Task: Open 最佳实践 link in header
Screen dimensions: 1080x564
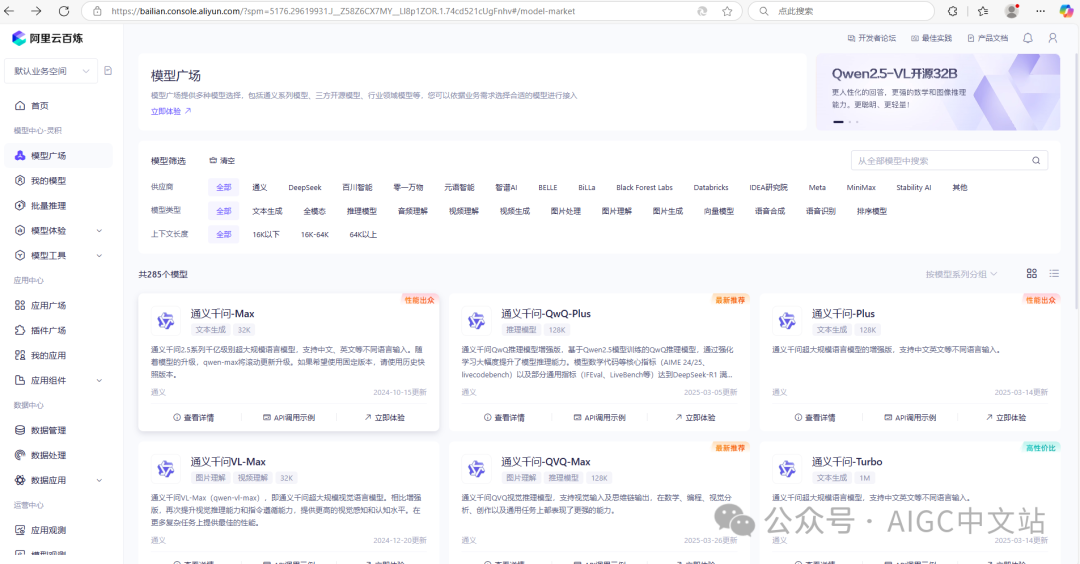Action: (x=931, y=39)
